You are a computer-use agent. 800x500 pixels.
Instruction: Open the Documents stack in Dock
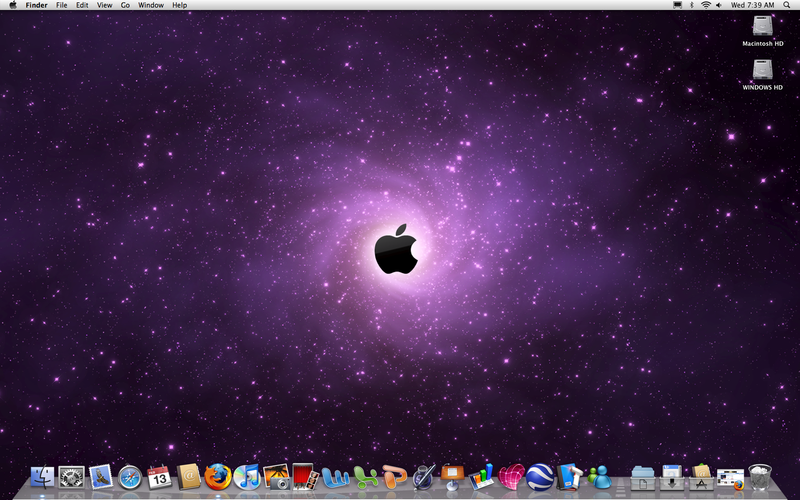point(643,478)
